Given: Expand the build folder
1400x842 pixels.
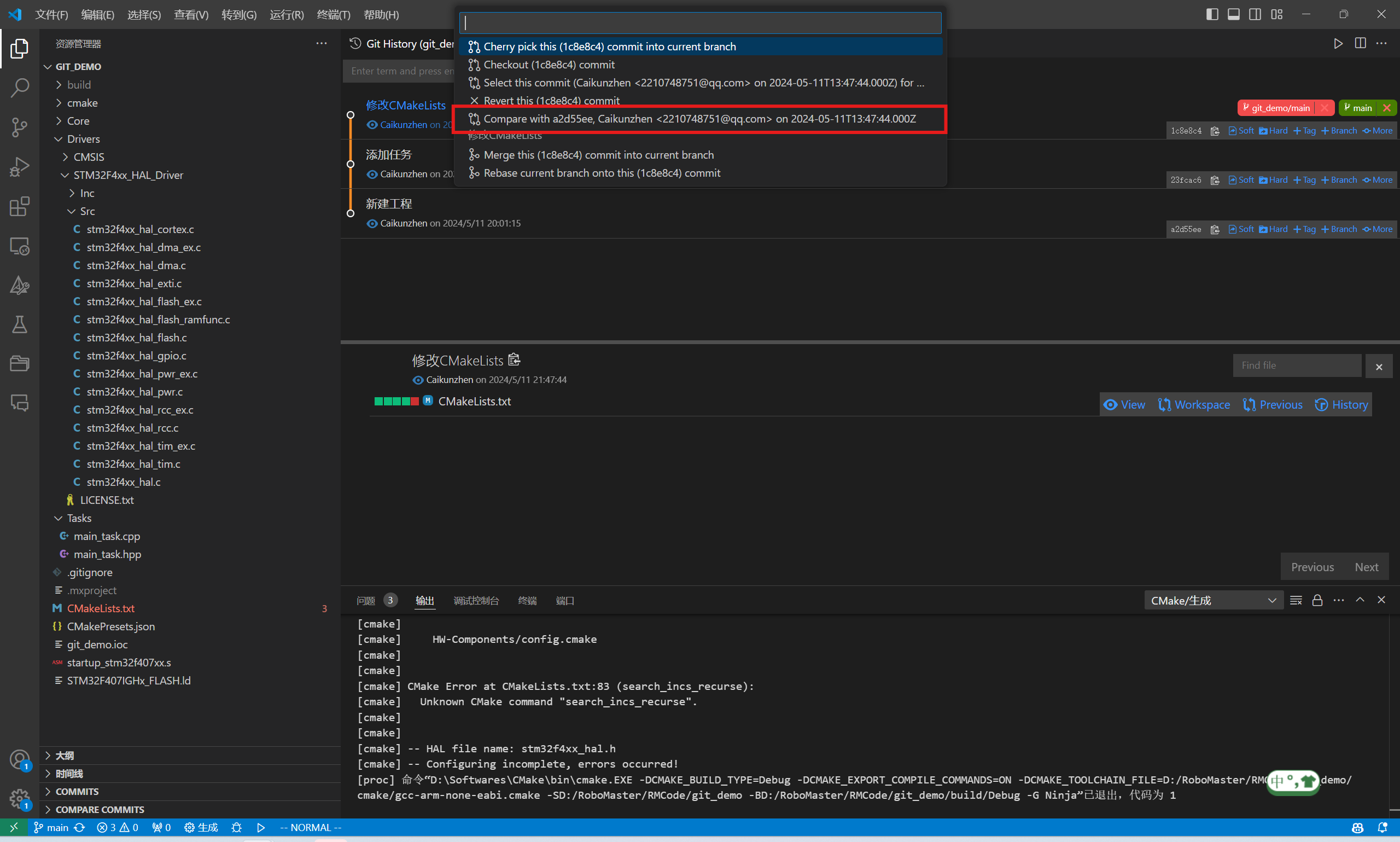Looking at the screenshot, I should pyautogui.click(x=79, y=85).
